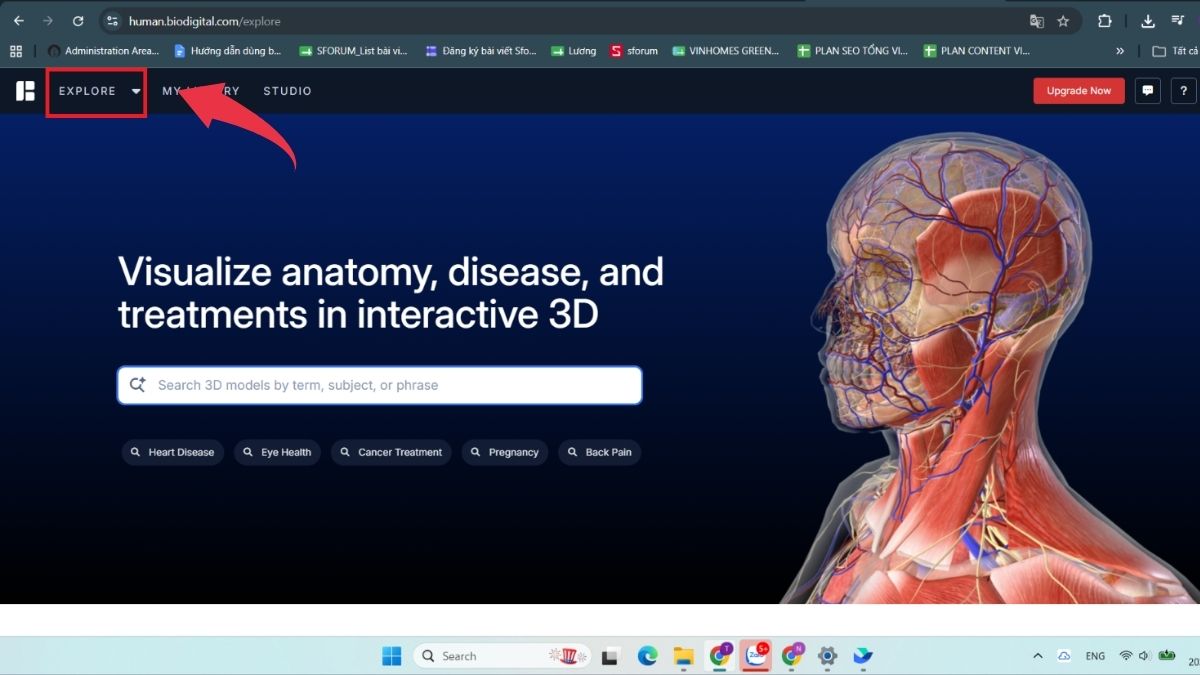
Task: Open the help question mark icon
Action: (x=1184, y=91)
